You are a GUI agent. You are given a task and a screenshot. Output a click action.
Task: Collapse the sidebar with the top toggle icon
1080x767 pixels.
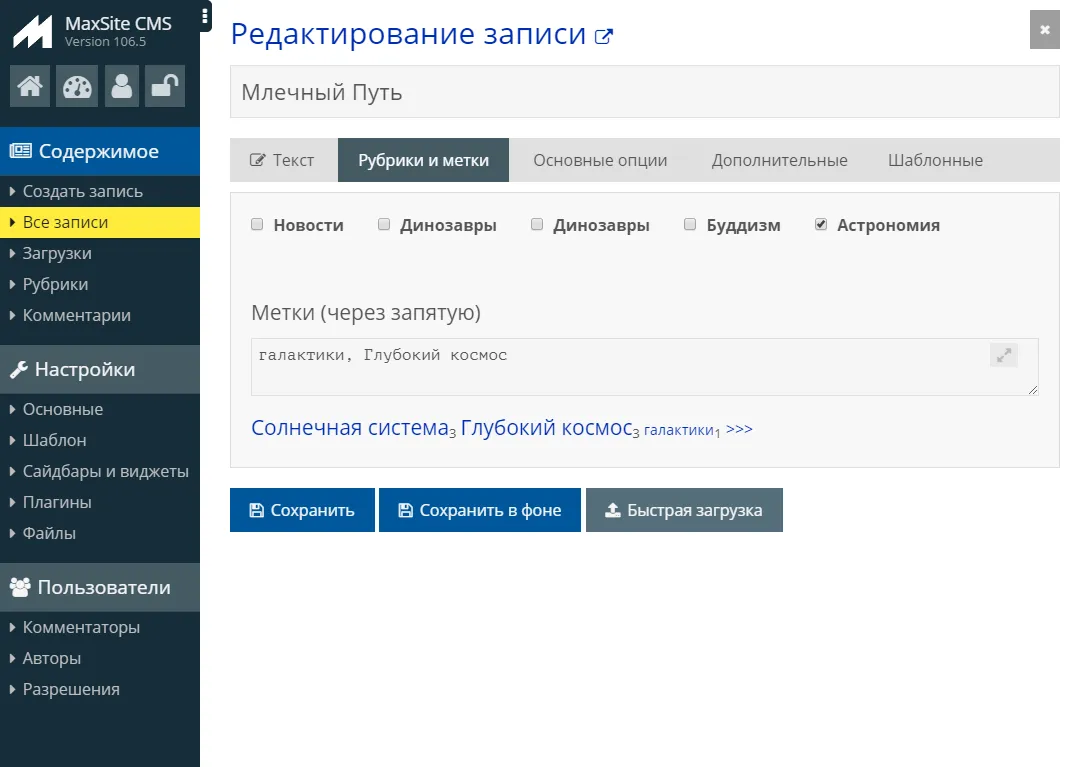tap(207, 16)
